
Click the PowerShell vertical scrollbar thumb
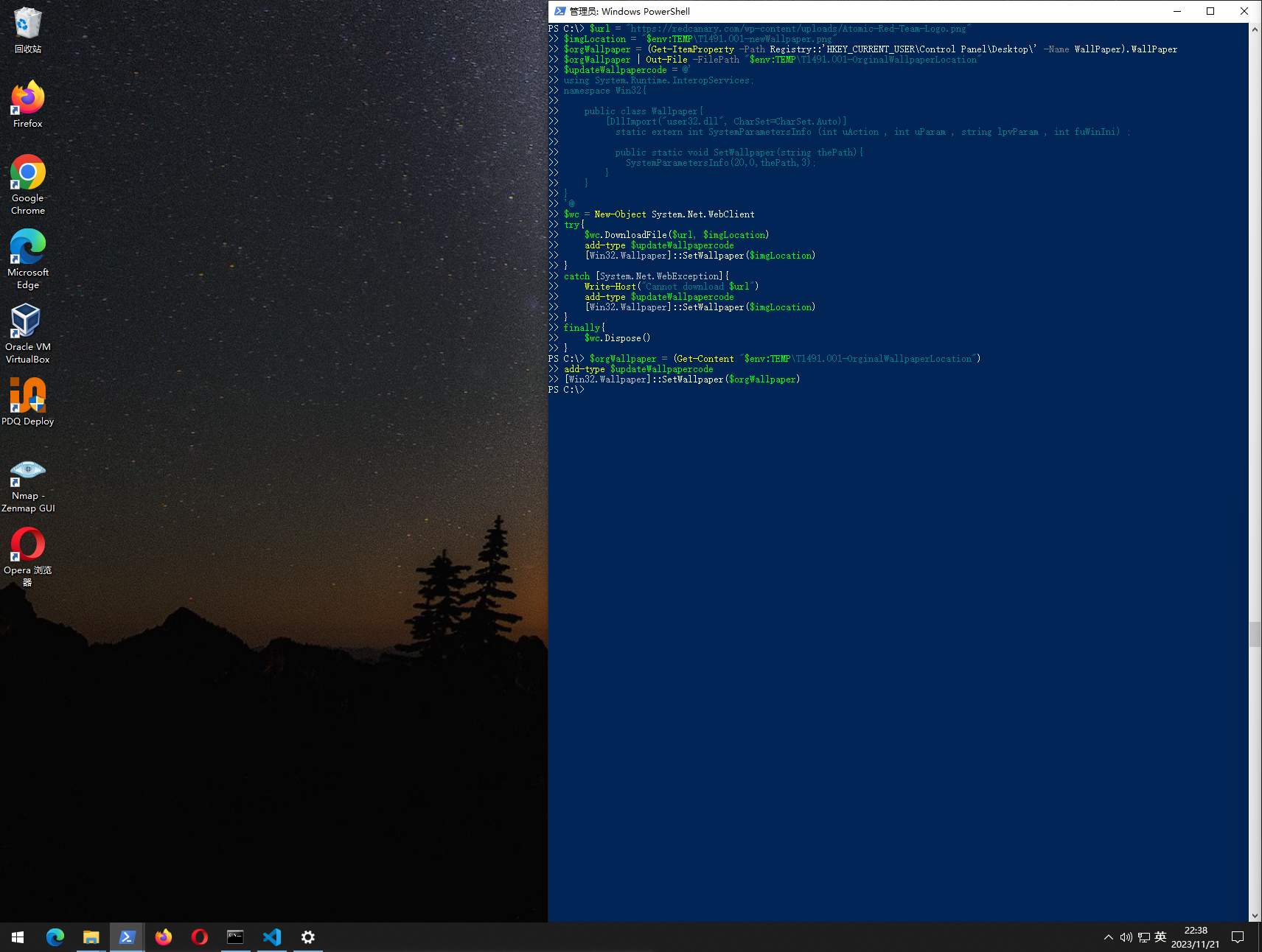1255,634
